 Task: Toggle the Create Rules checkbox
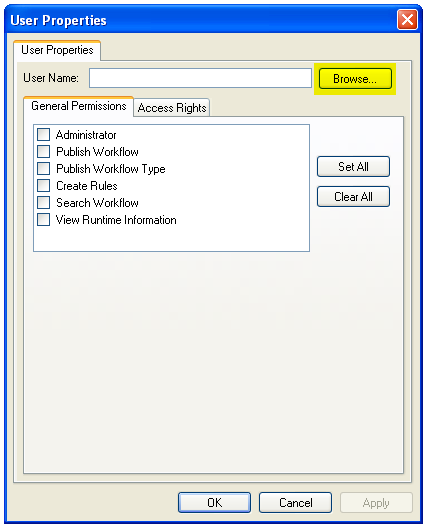click(43, 186)
